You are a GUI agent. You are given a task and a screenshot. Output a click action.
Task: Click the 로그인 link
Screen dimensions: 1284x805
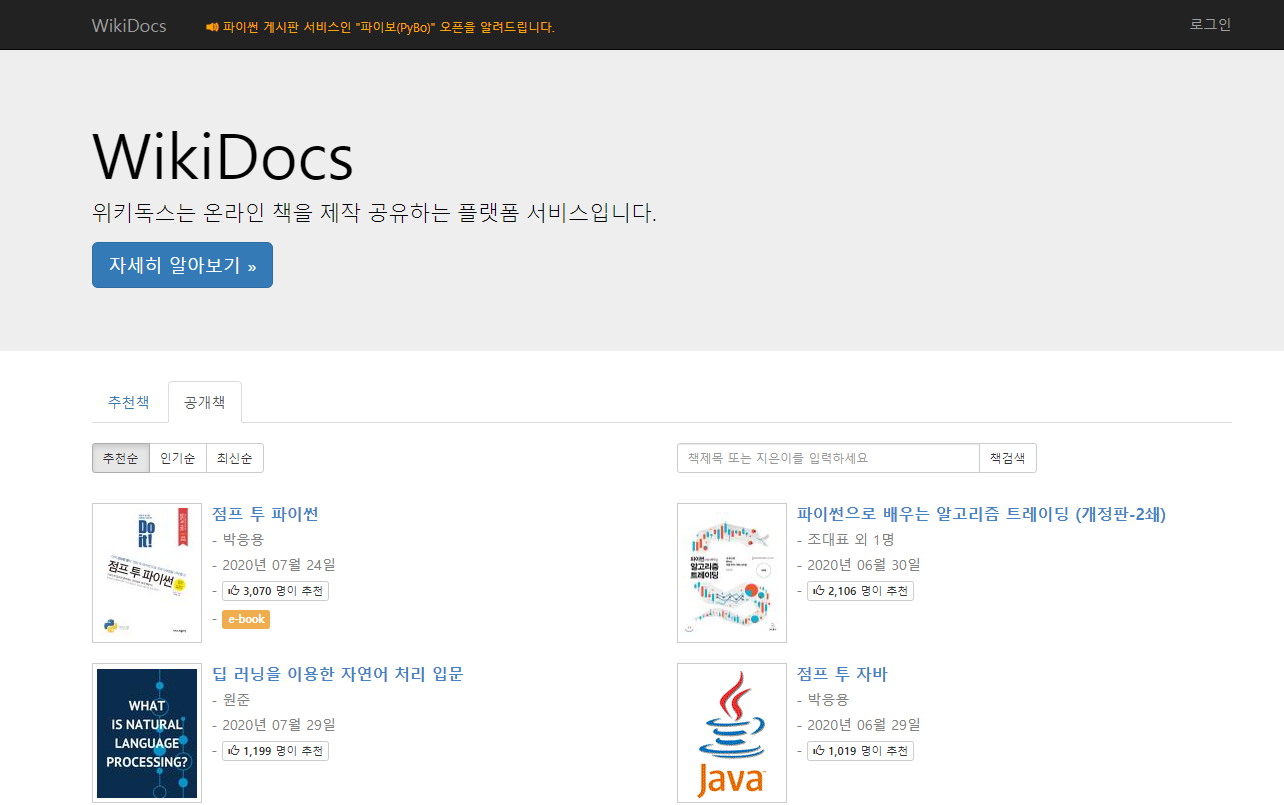[1210, 24]
